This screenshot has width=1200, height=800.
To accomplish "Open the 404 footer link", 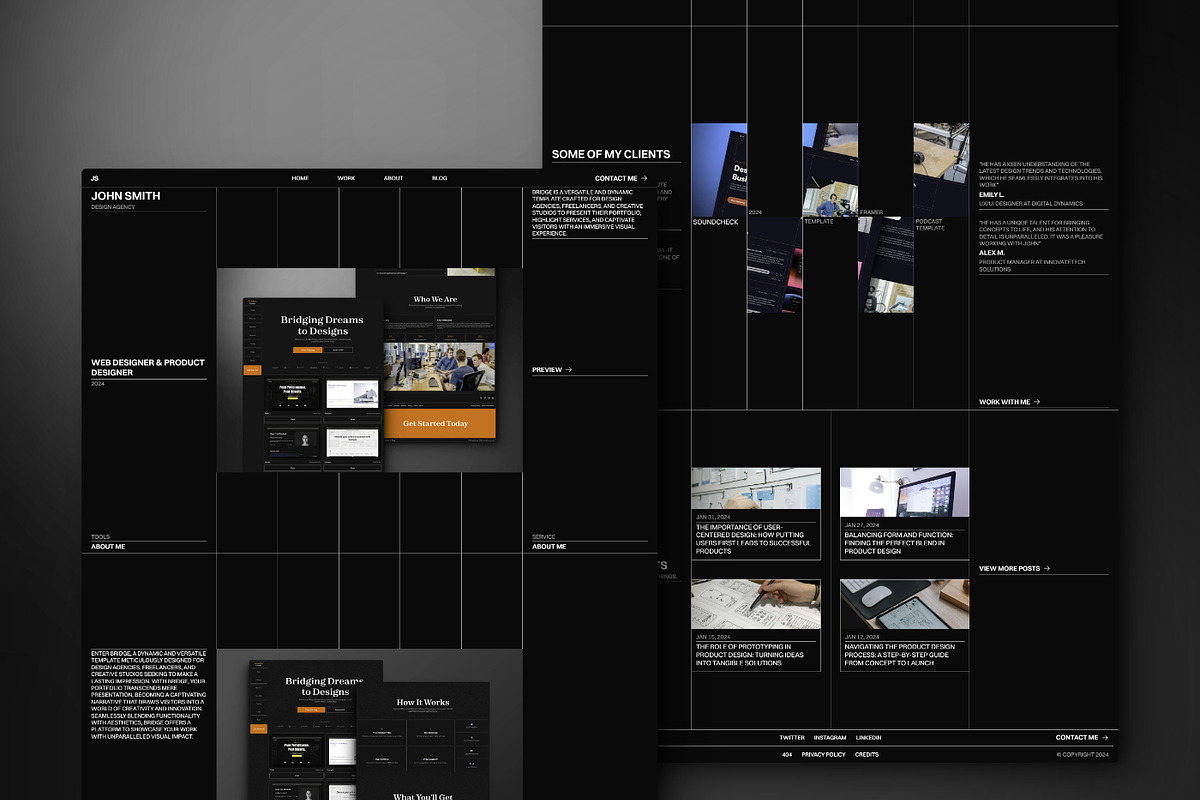I will coord(787,754).
